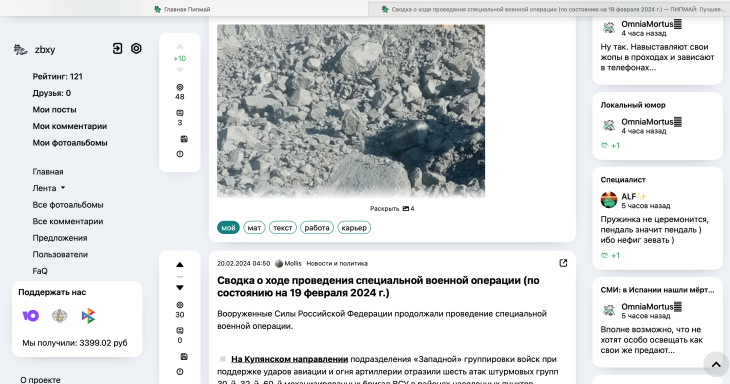
Task: Click the Рейтинг: 121 text
Action: (x=58, y=77)
